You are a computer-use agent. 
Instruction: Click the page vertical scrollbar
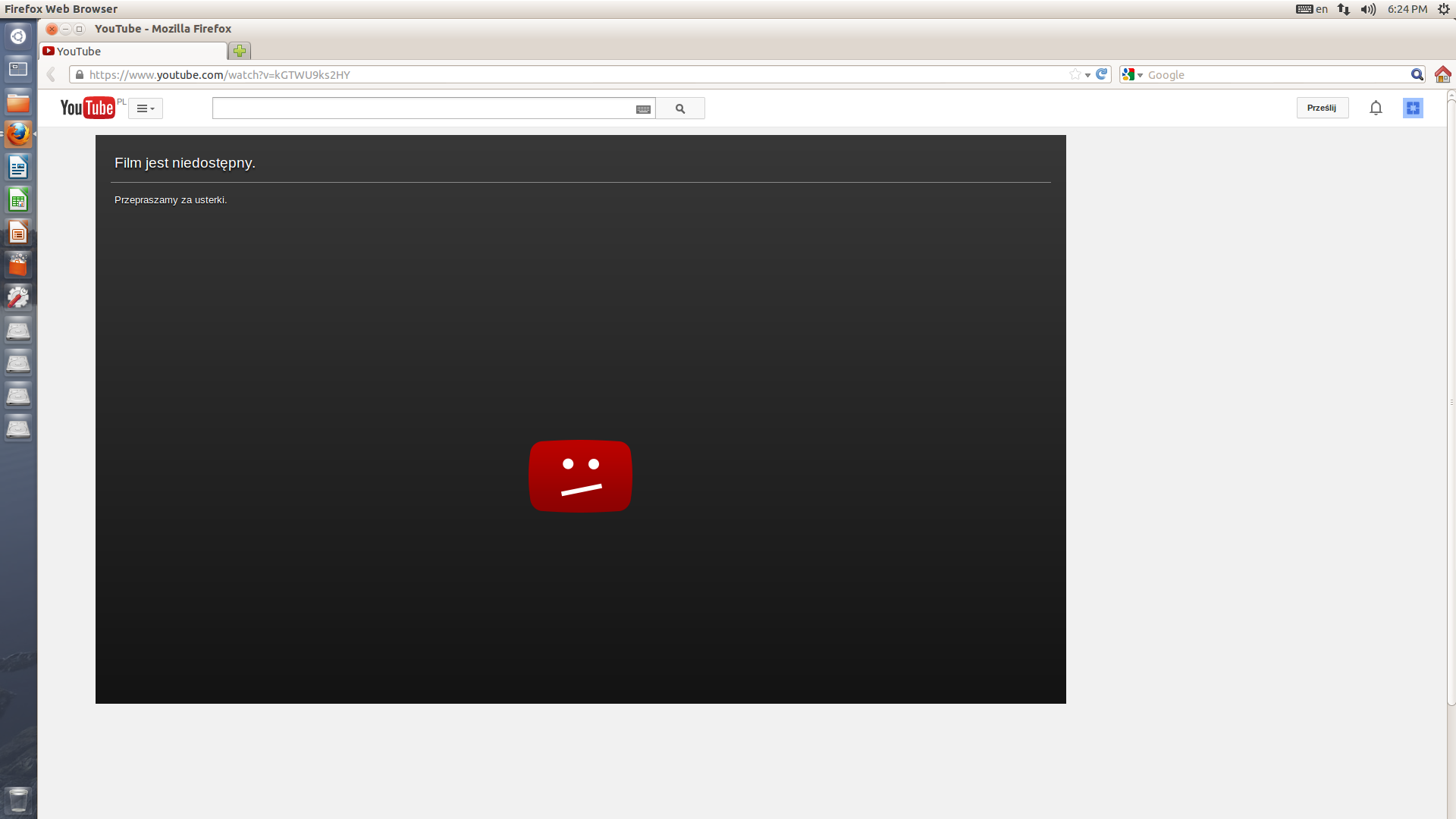point(1451,402)
